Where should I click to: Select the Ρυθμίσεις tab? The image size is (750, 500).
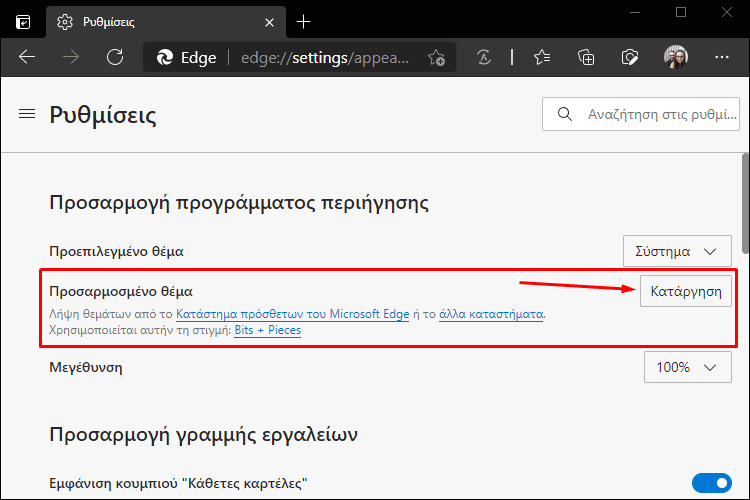pyautogui.click(x=165, y=22)
